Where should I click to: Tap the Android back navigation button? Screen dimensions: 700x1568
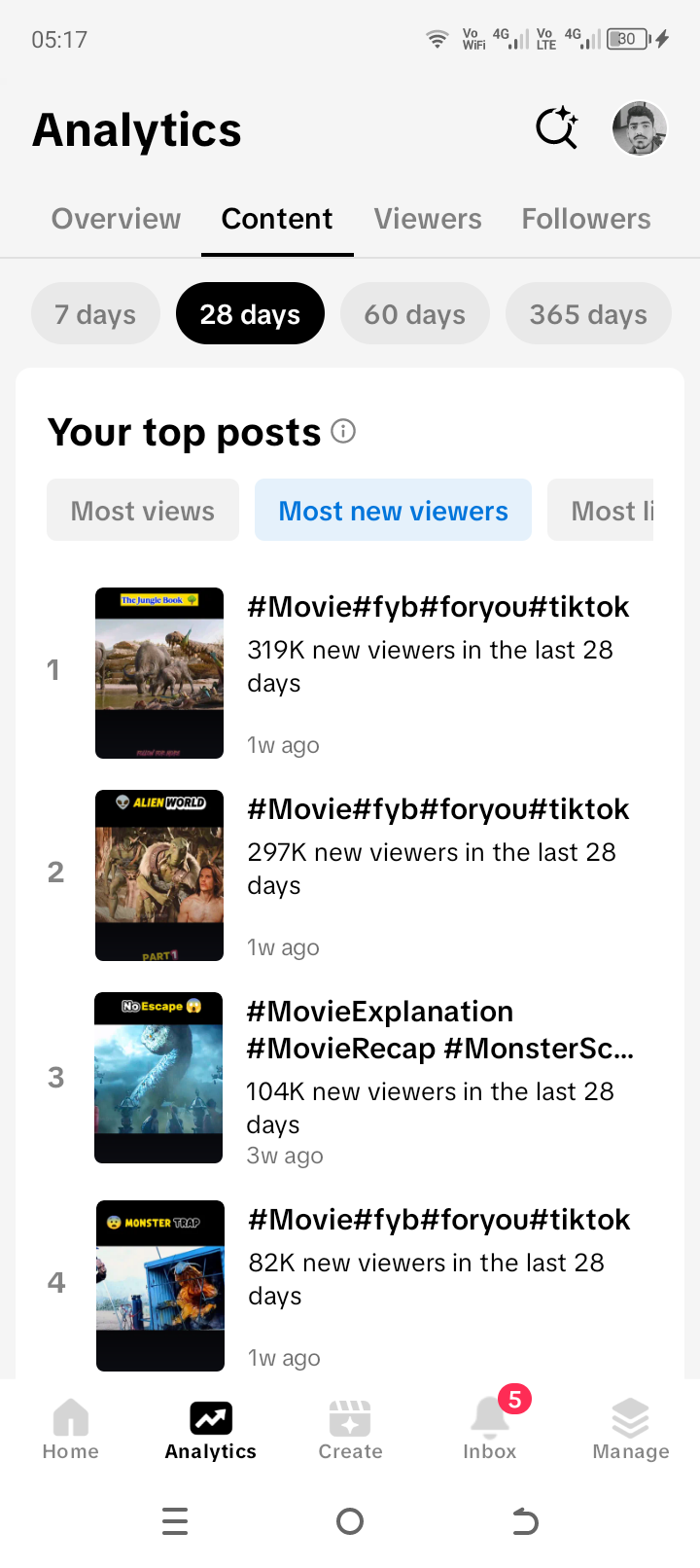click(x=525, y=1520)
